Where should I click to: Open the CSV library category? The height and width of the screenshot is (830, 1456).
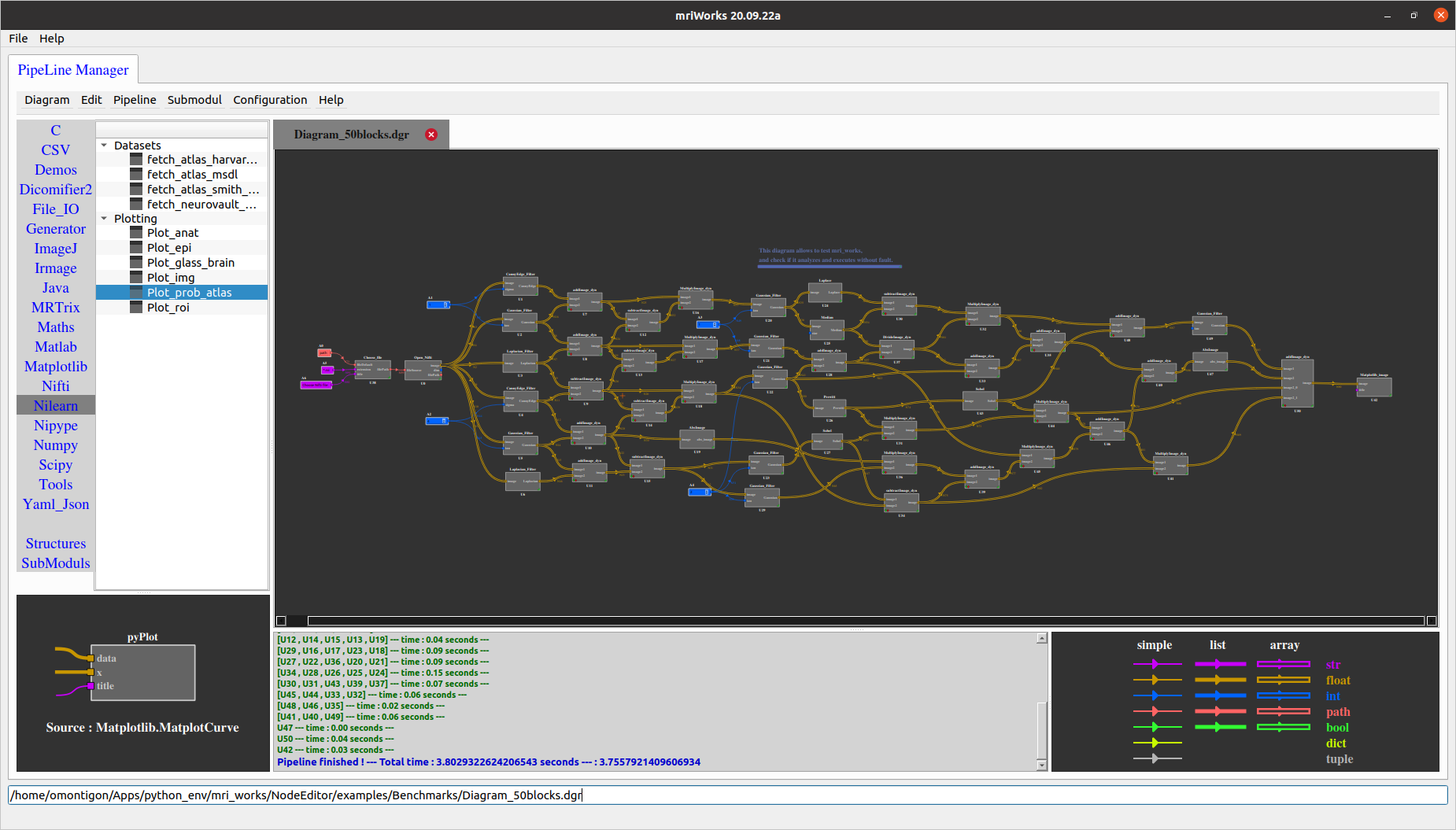pyautogui.click(x=56, y=150)
